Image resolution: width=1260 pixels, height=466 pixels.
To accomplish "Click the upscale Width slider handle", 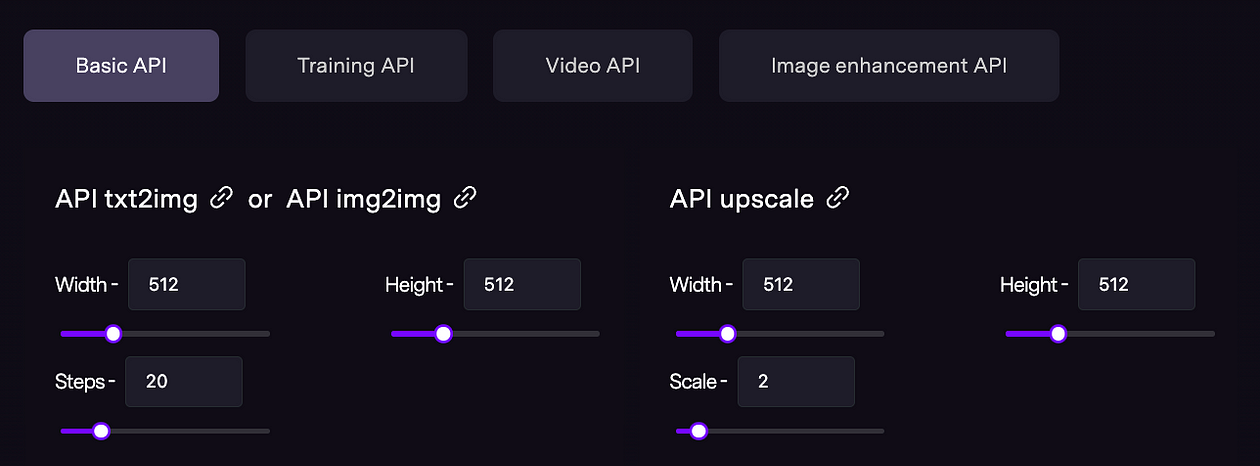I will [728, 334].
